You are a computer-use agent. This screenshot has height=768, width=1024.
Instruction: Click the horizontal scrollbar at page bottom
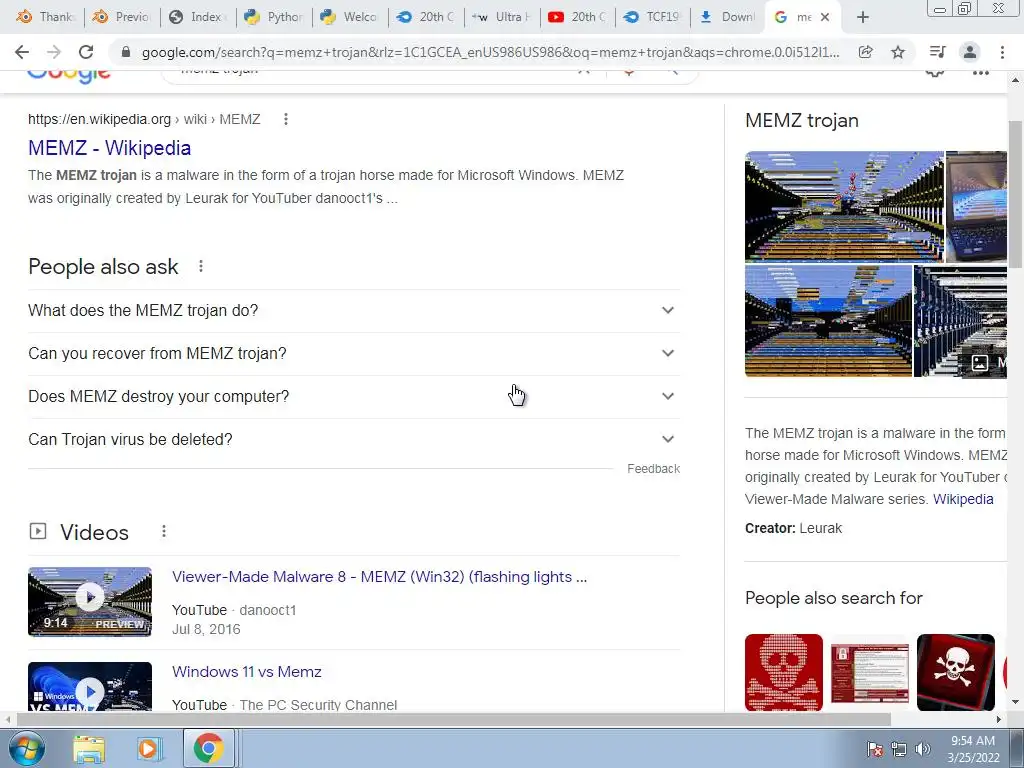(454, 719)
